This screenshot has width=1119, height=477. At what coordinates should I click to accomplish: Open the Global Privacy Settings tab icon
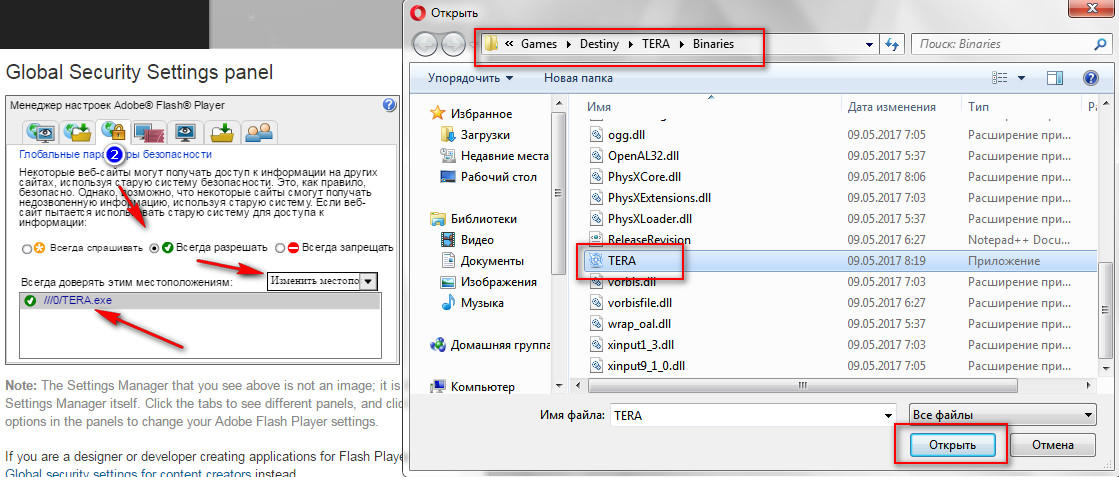coord(40,131)
